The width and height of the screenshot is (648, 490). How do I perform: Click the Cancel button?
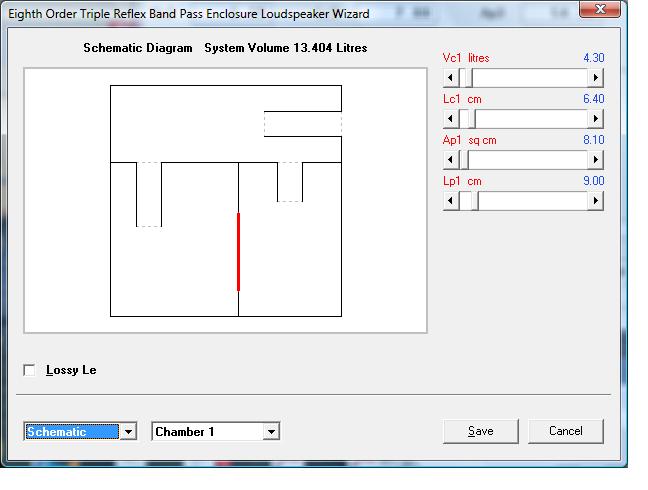click(566, 431)
